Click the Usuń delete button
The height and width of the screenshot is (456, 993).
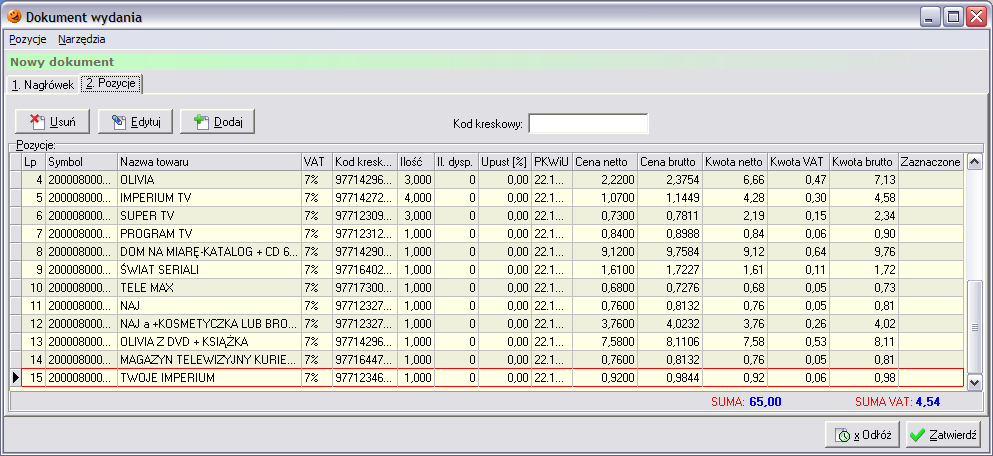[x=53, y=122]
